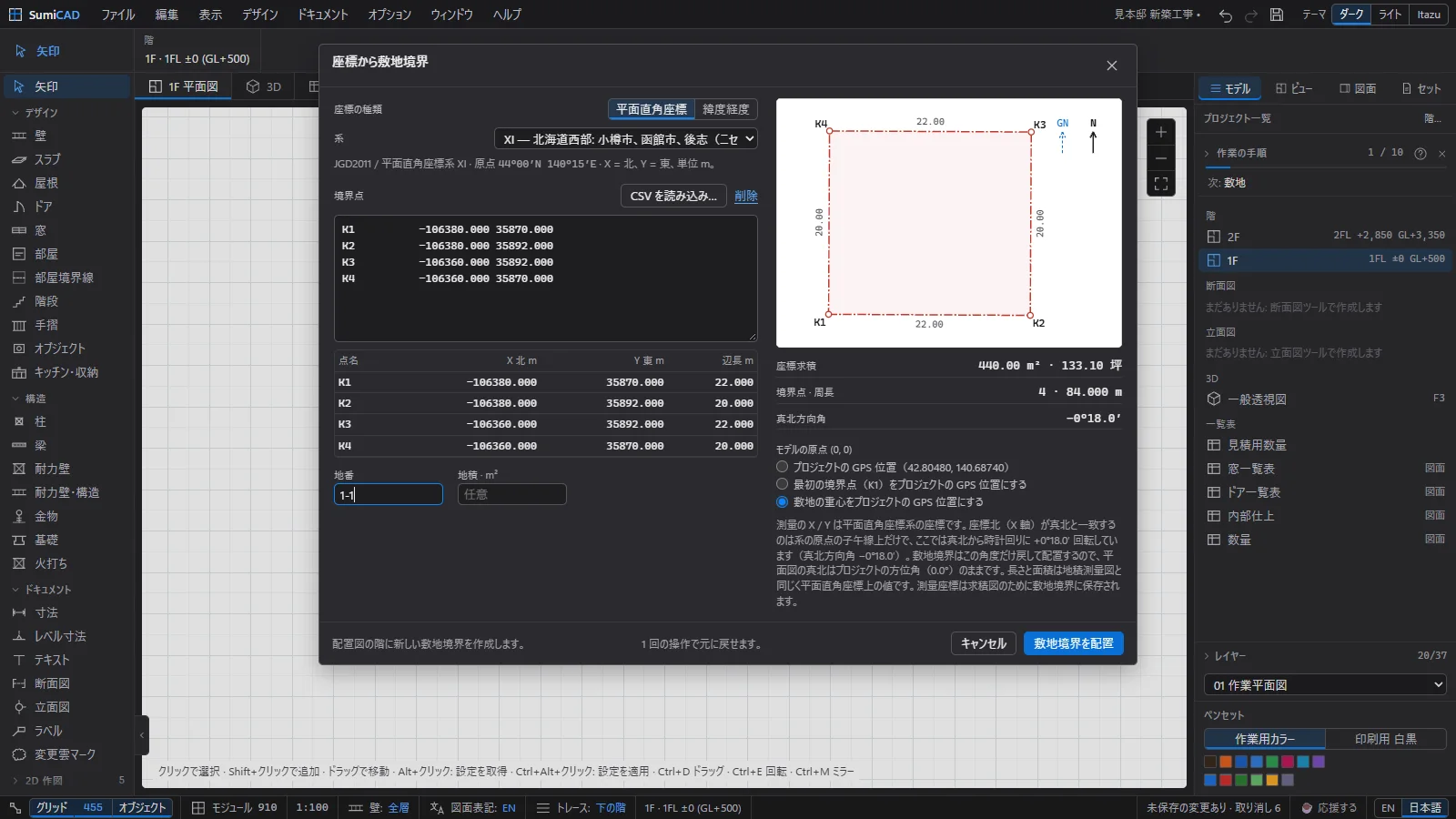Select the 屋根 roof tool icon
Viewport: 1456px width, 819px height.
pyautogui.click(x=18, y=183)
